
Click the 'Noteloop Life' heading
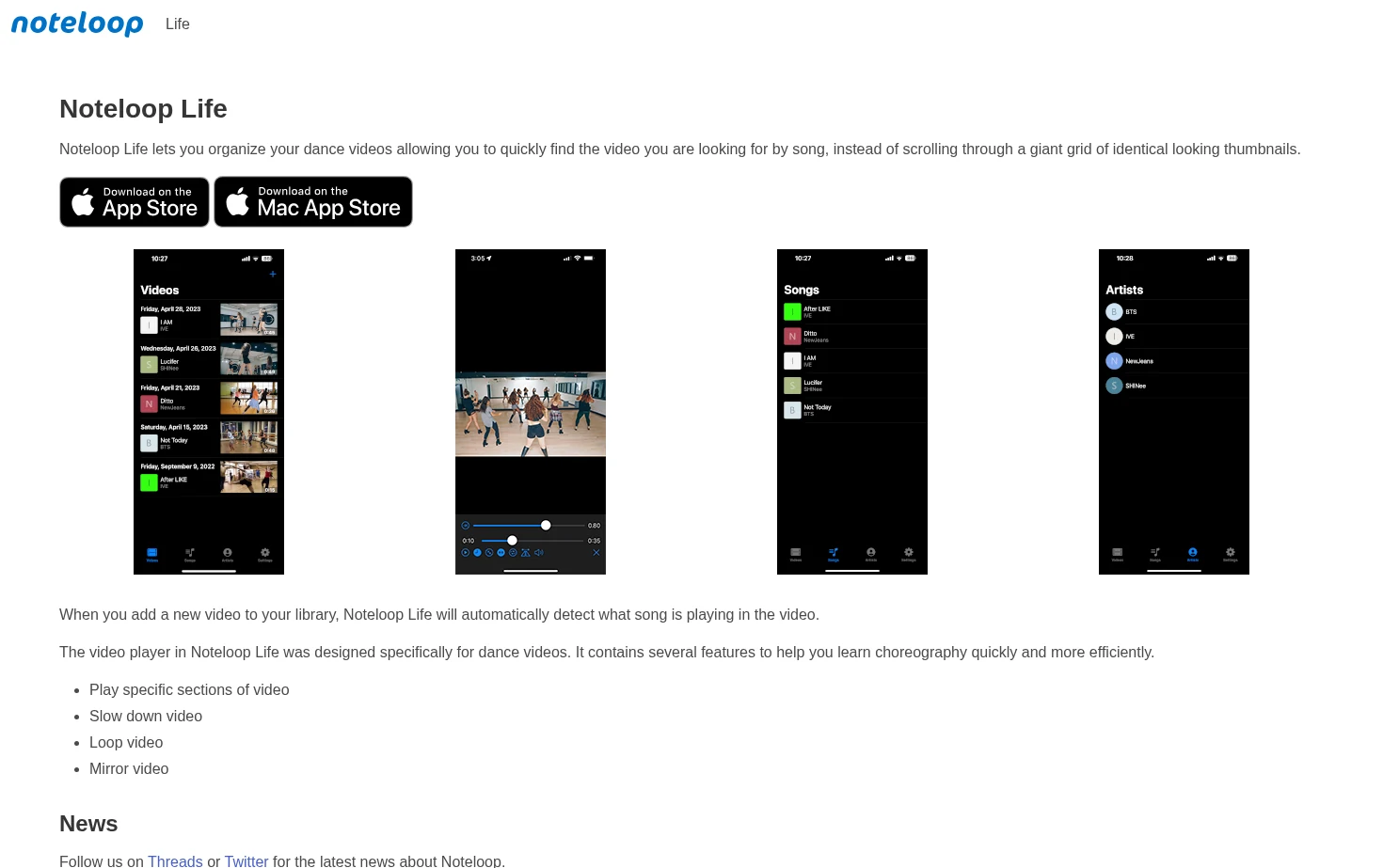tap(143, 109)
